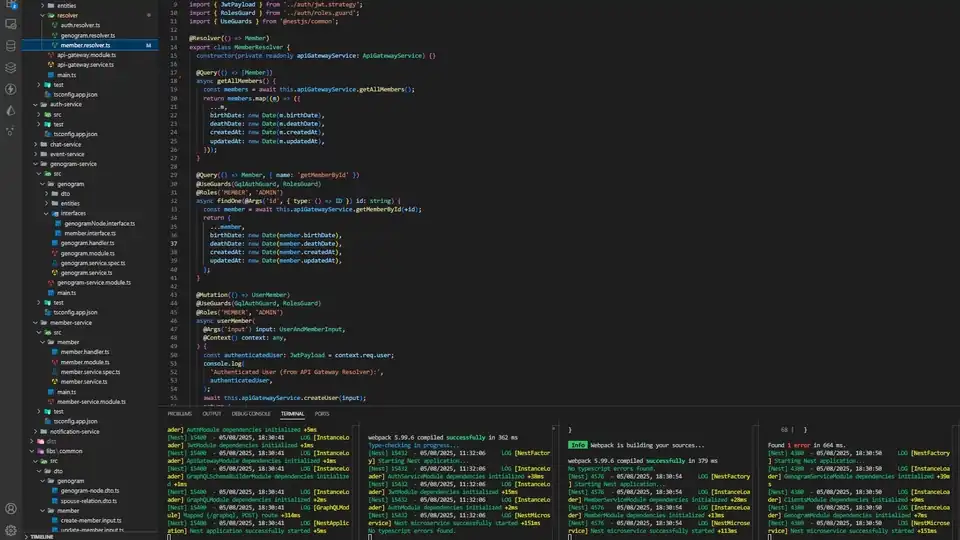Open the Accounts icon in activity bar

click(x=10, y=508)
